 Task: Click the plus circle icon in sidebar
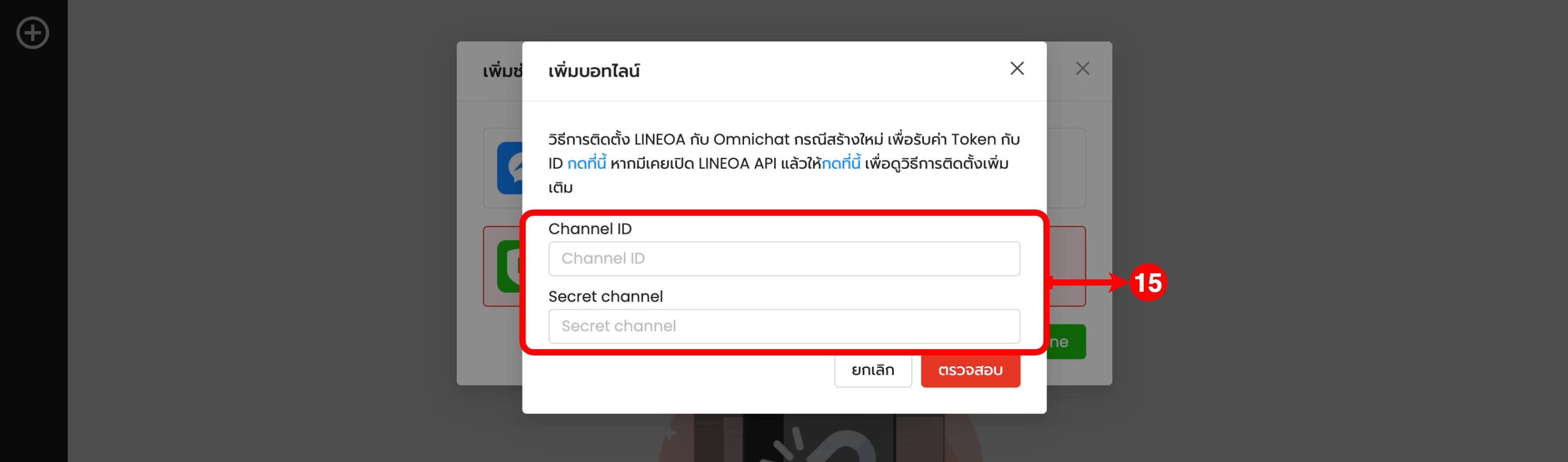[x=32, y=33]
